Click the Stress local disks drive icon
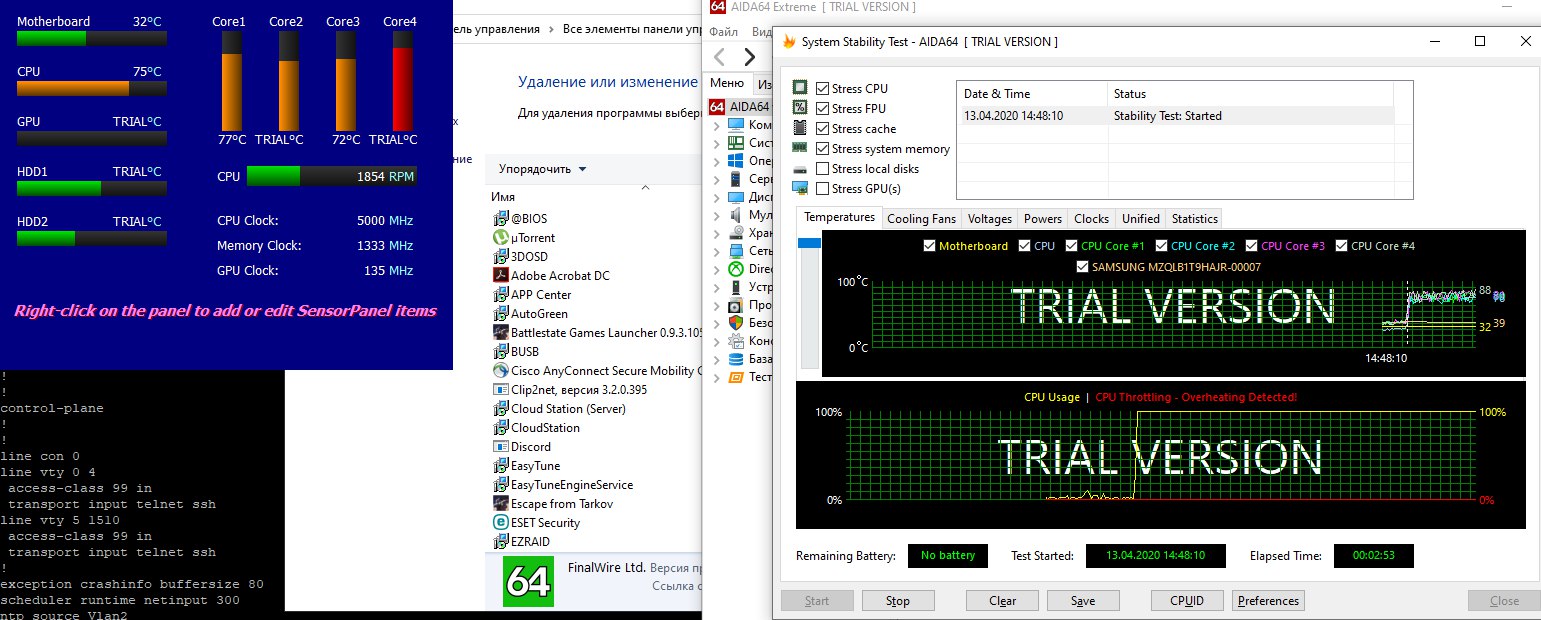1541x620 pixels. click(800, 168)
